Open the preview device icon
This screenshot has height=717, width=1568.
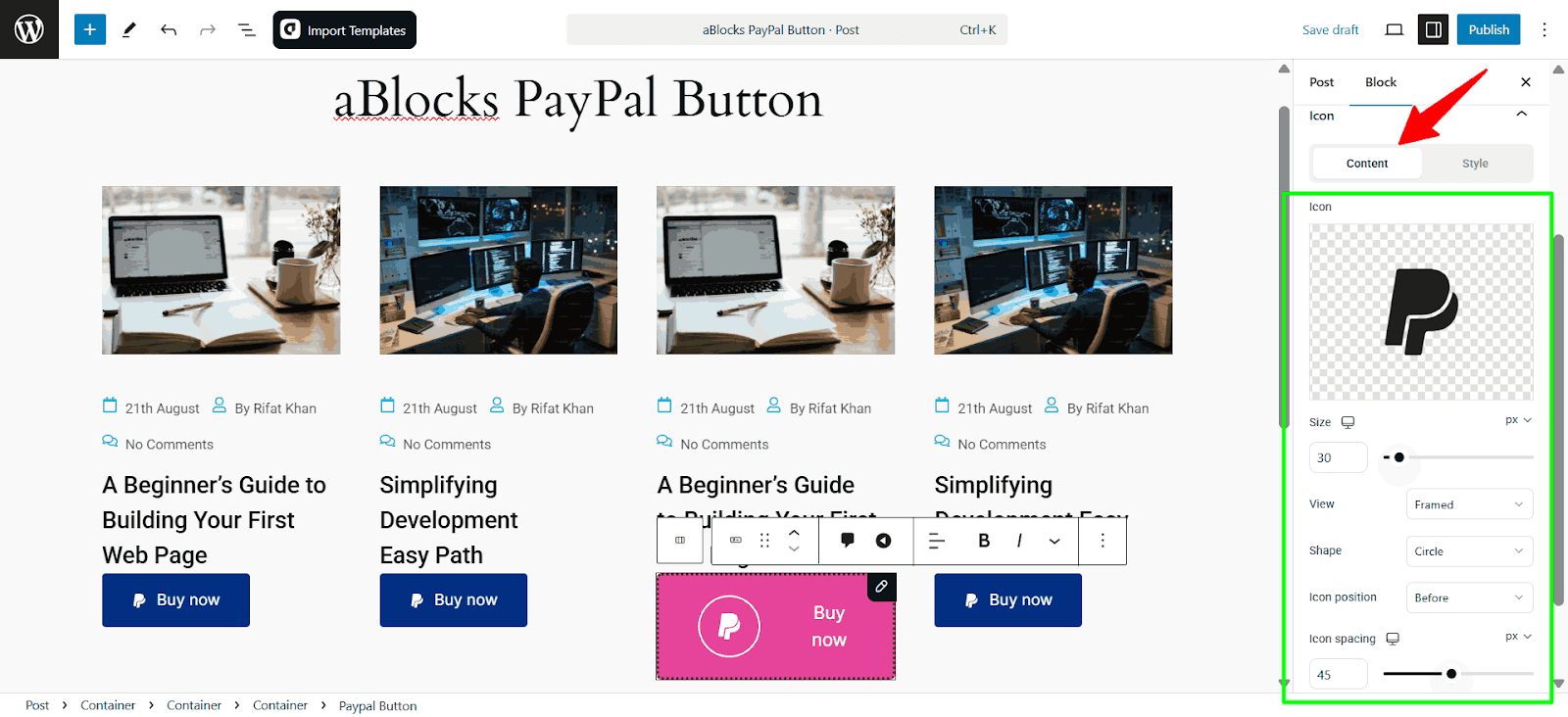tap(1394, 29)
